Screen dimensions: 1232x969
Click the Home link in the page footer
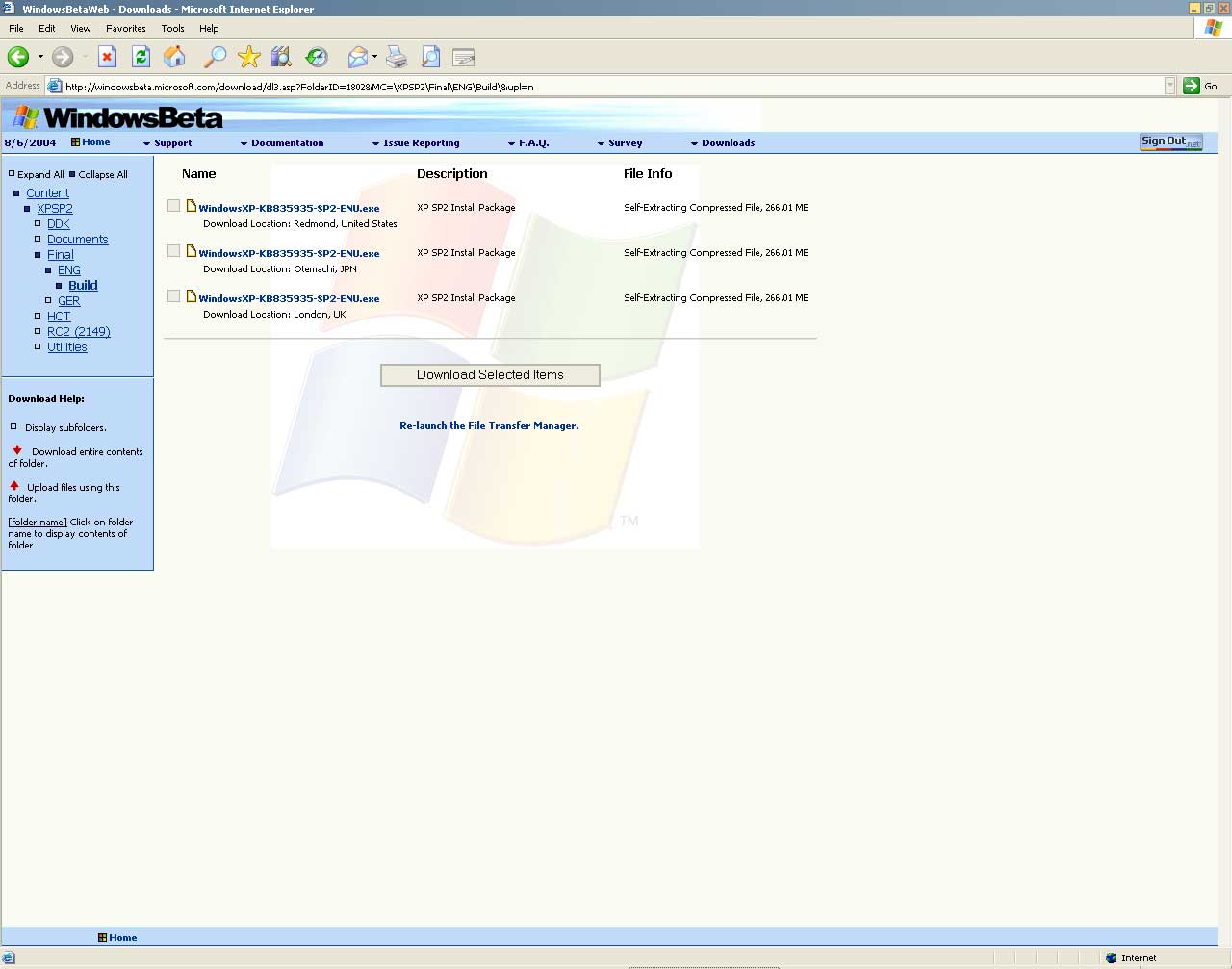[117, 937]
